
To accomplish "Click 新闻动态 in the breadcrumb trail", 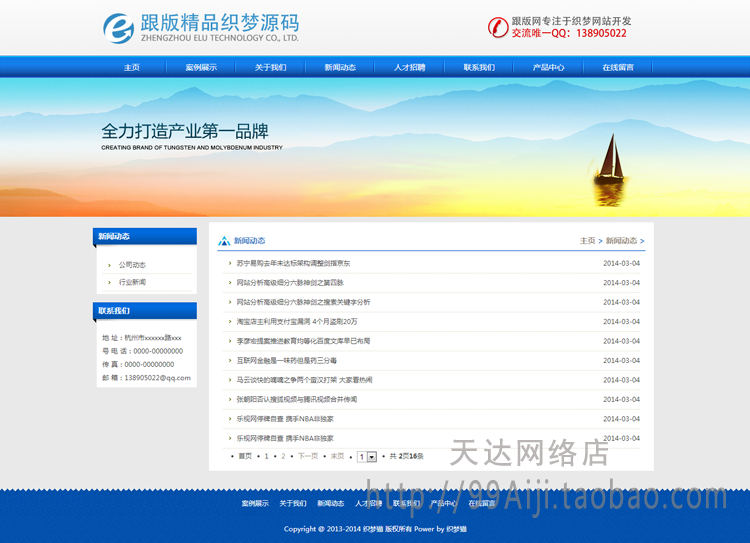I will (x=621, y=241).
